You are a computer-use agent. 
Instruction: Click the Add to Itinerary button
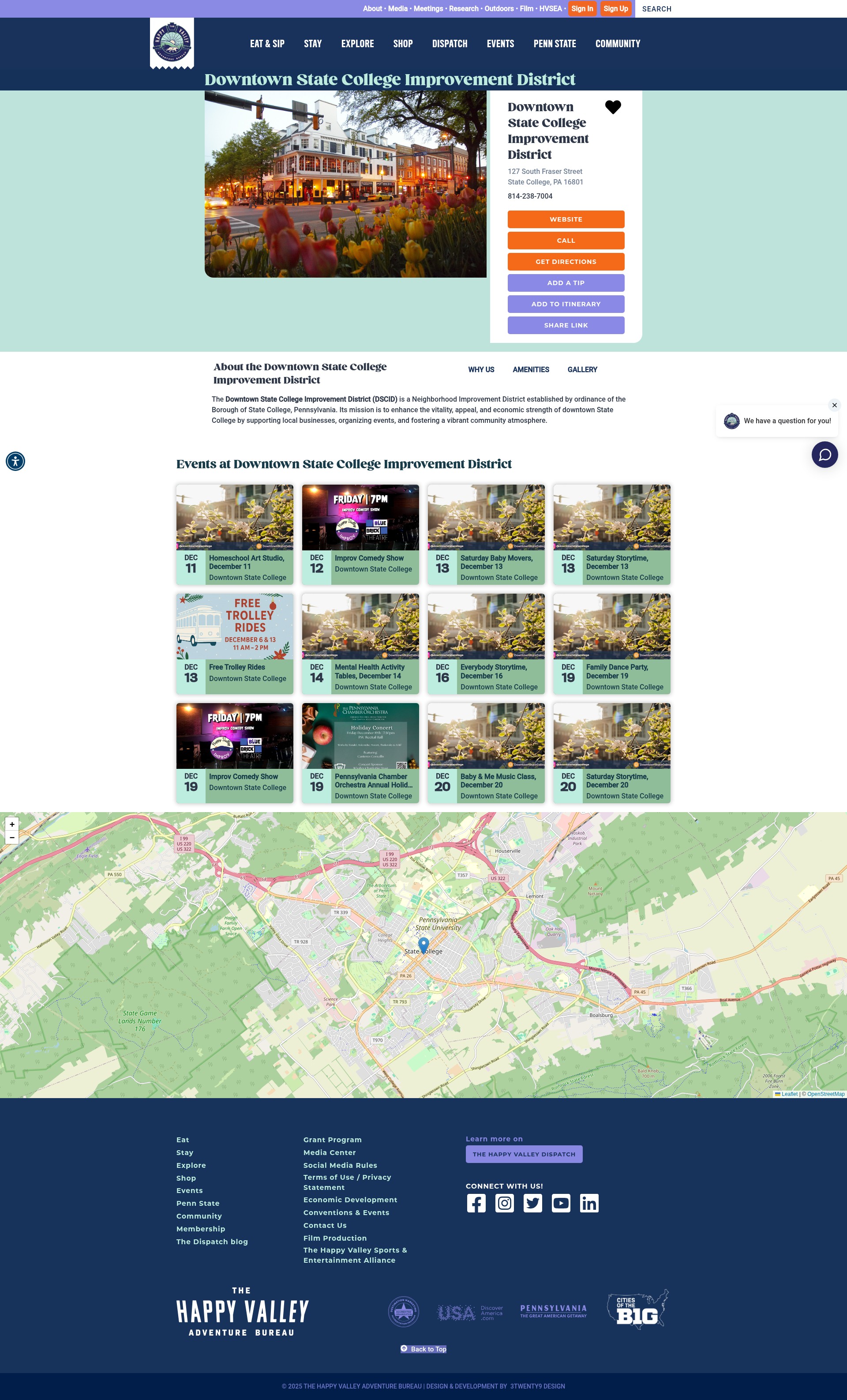566,304
